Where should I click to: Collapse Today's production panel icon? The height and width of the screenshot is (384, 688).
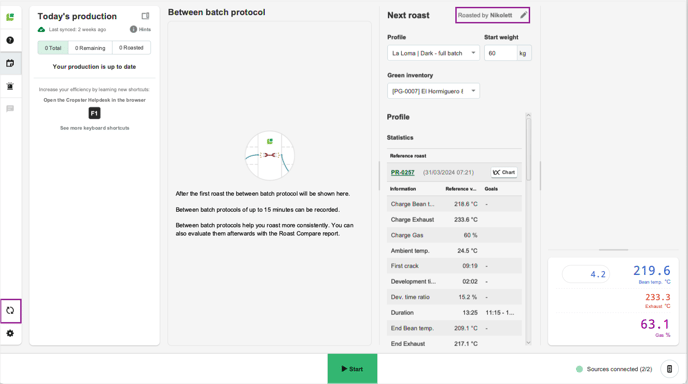tap(145, 16)
